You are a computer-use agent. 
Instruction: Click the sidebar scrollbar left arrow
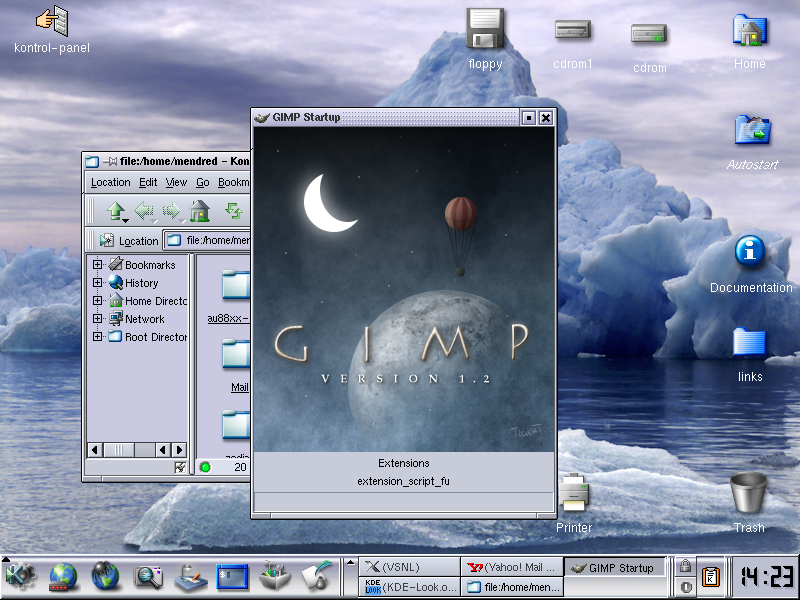pyautogui.click(x=94, y=449)
